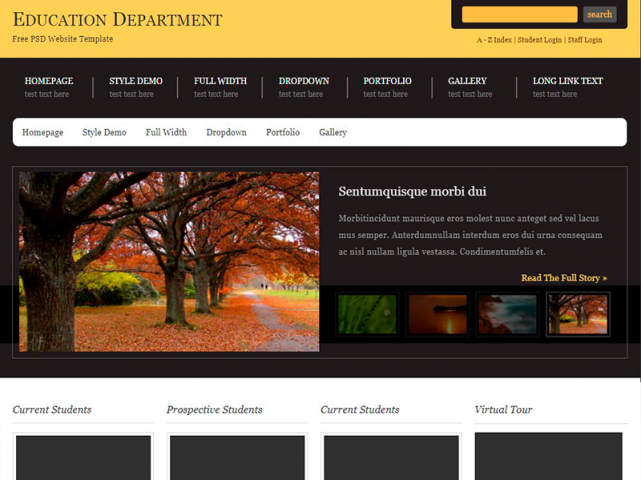
Task: Select the blue coastal water thumbnail
Action: click(x=507, y=314)
